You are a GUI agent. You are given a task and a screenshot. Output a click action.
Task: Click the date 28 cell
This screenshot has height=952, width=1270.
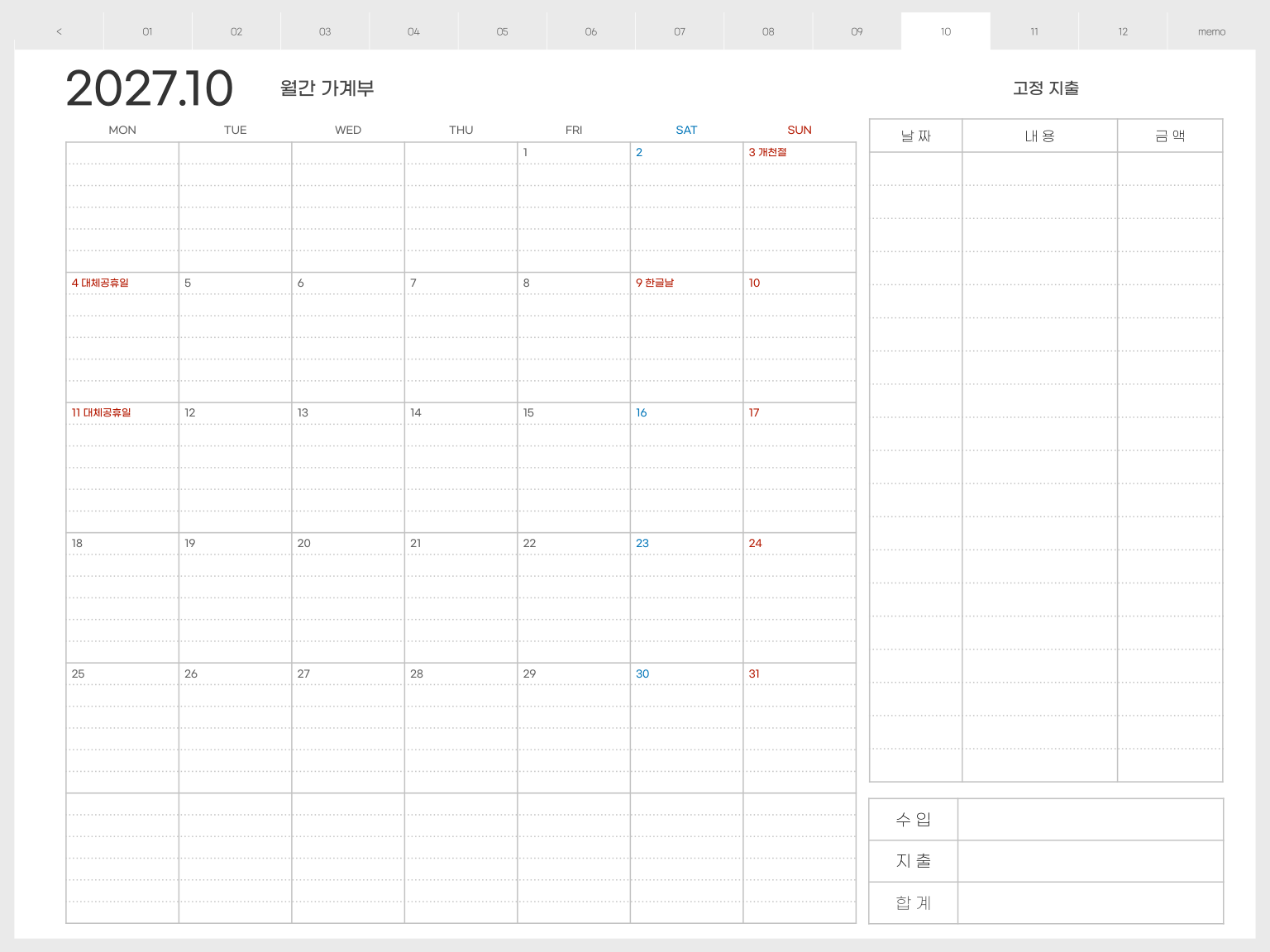coord(461,728)
